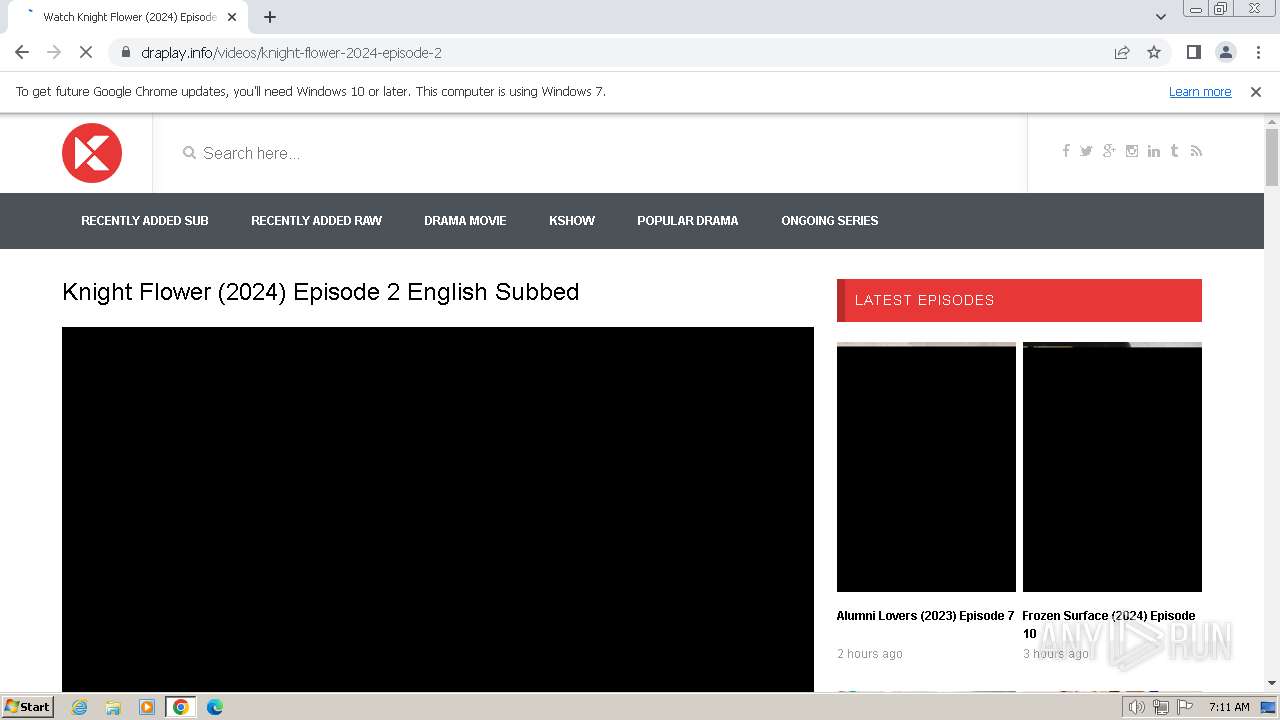Screen dimensions: 1280x720
Task: Click the taskbar clock showing 7:11 AM
Action: point(1229,707)
